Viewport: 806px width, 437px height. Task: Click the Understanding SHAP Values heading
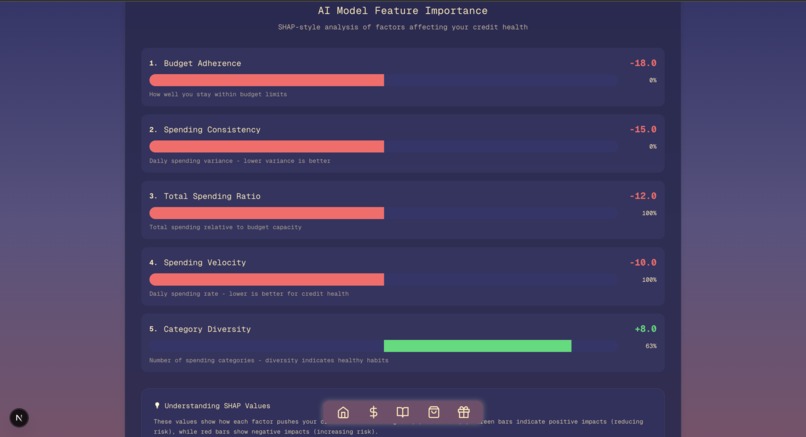pos(217,406)
